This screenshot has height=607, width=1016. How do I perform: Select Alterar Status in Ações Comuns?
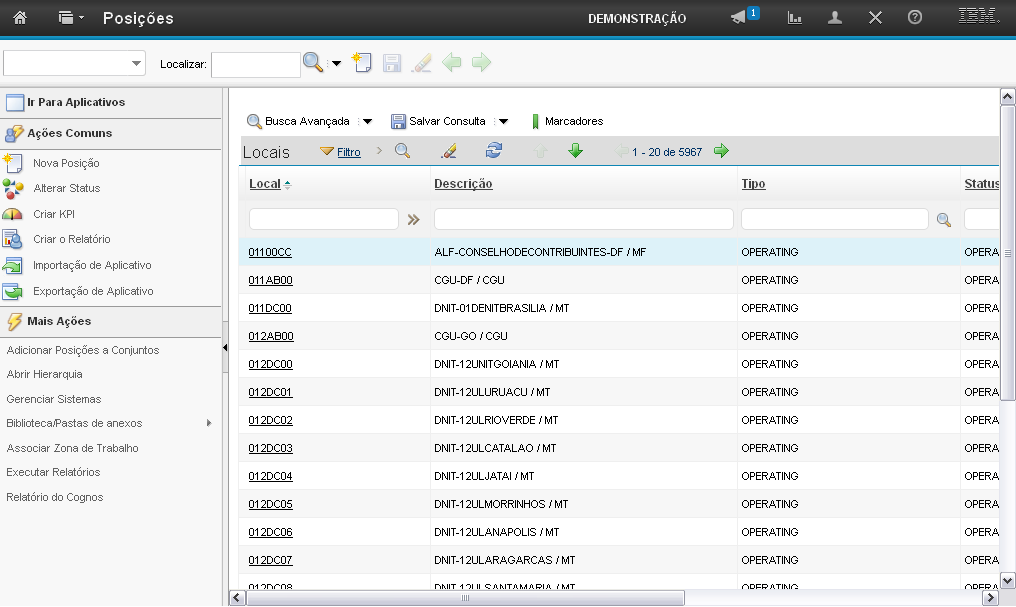pyautogui.click(x=66, y=188)
